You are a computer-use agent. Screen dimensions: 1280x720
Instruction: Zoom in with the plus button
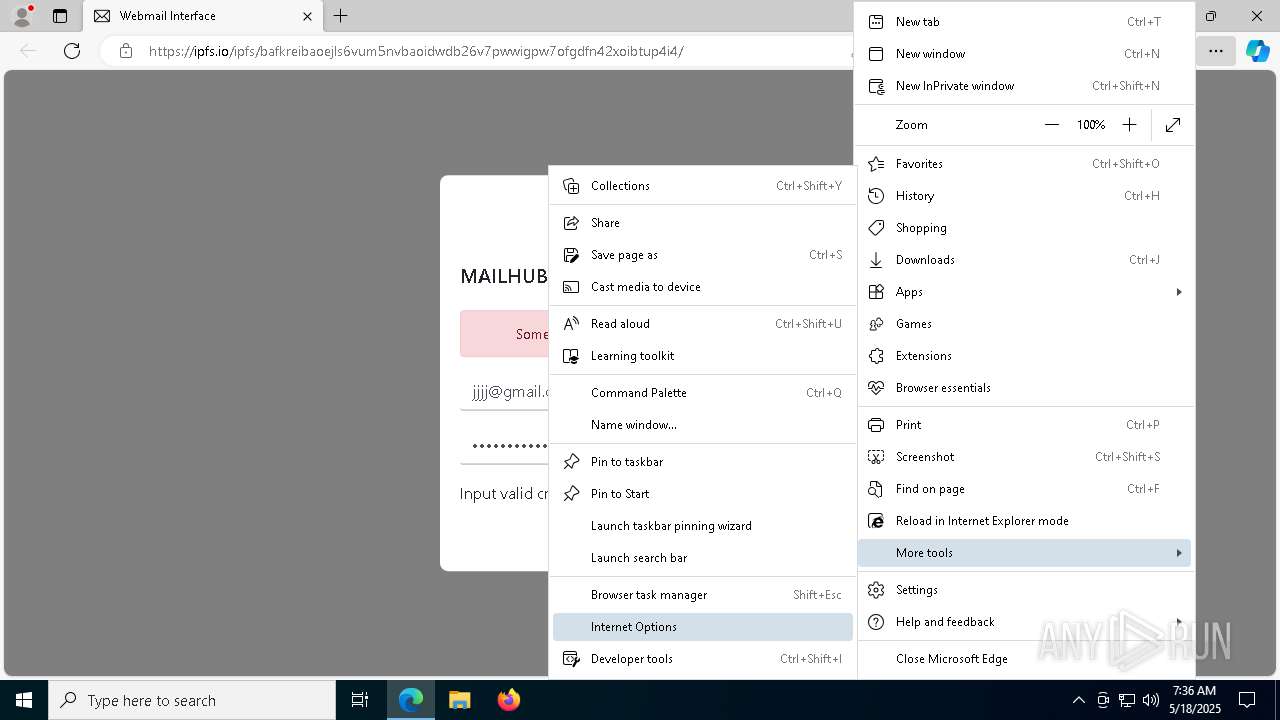point(1129,125)
